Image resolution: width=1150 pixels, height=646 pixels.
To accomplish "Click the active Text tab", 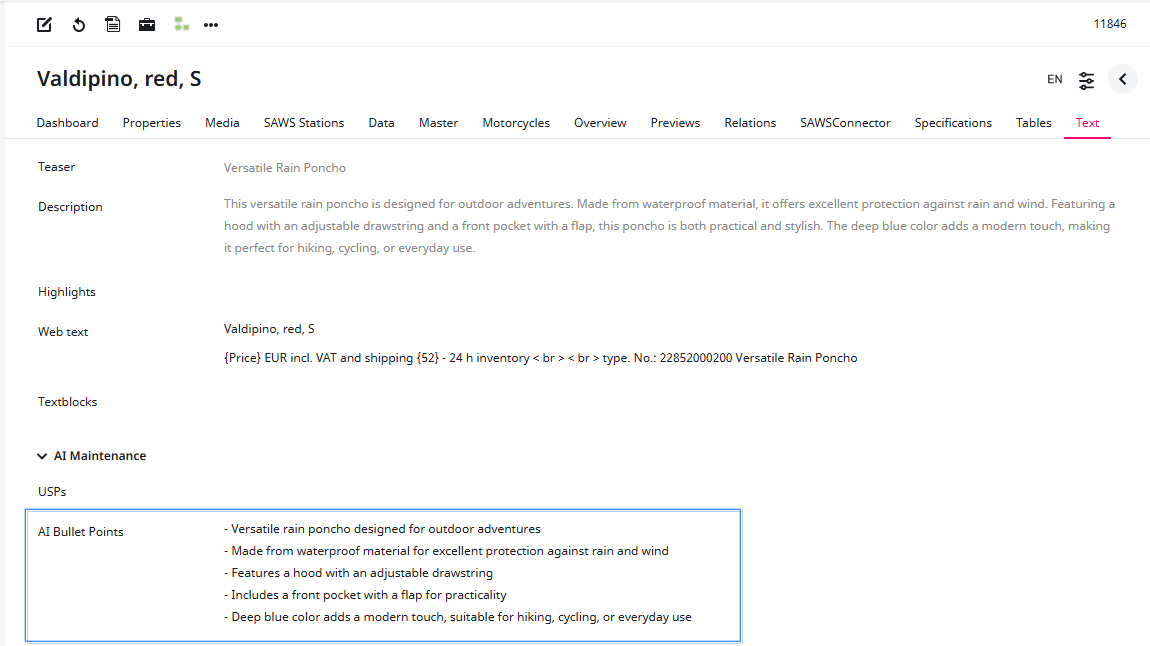I will [1087, 123].
